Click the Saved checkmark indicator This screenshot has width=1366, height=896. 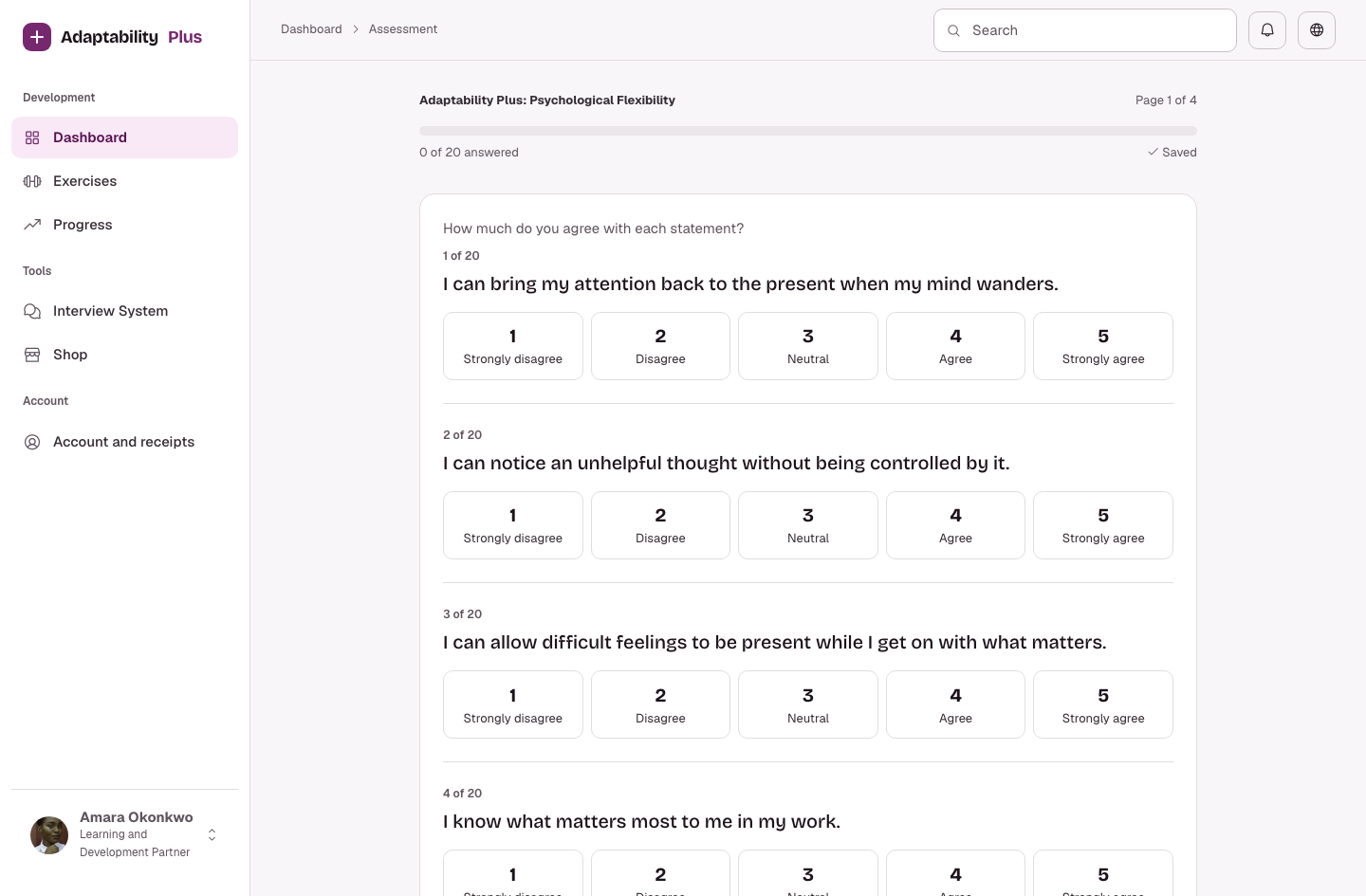pyautogui.click(x=1172, y=152)
